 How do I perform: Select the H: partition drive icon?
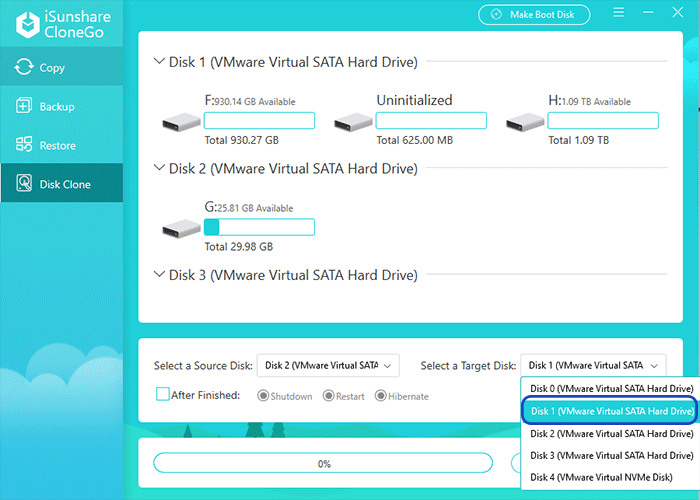coord(525,122)
